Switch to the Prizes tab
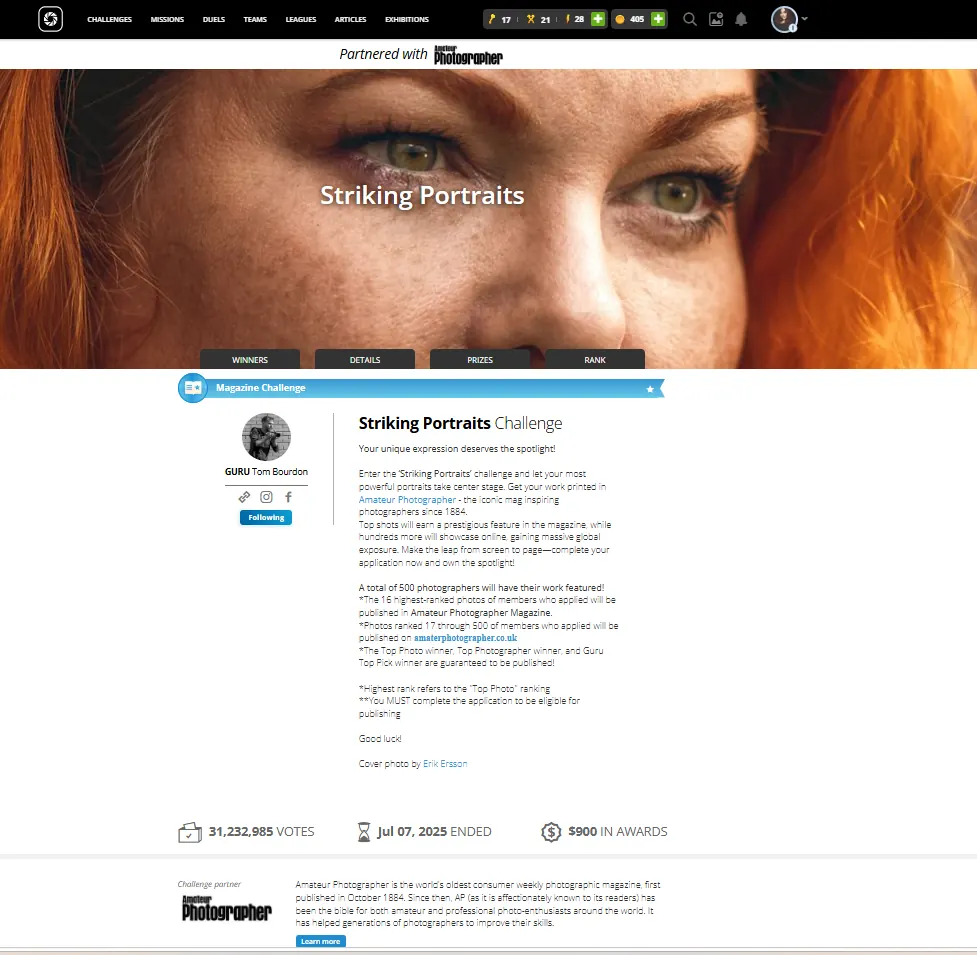This screenshot has height=955, width=977. (x=480, y=359)
